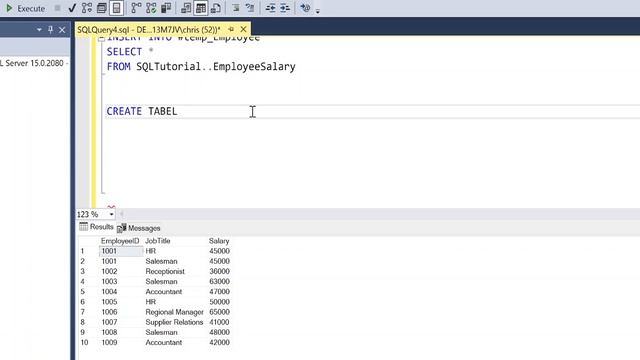Click salary value 63000

coord(219,282)
